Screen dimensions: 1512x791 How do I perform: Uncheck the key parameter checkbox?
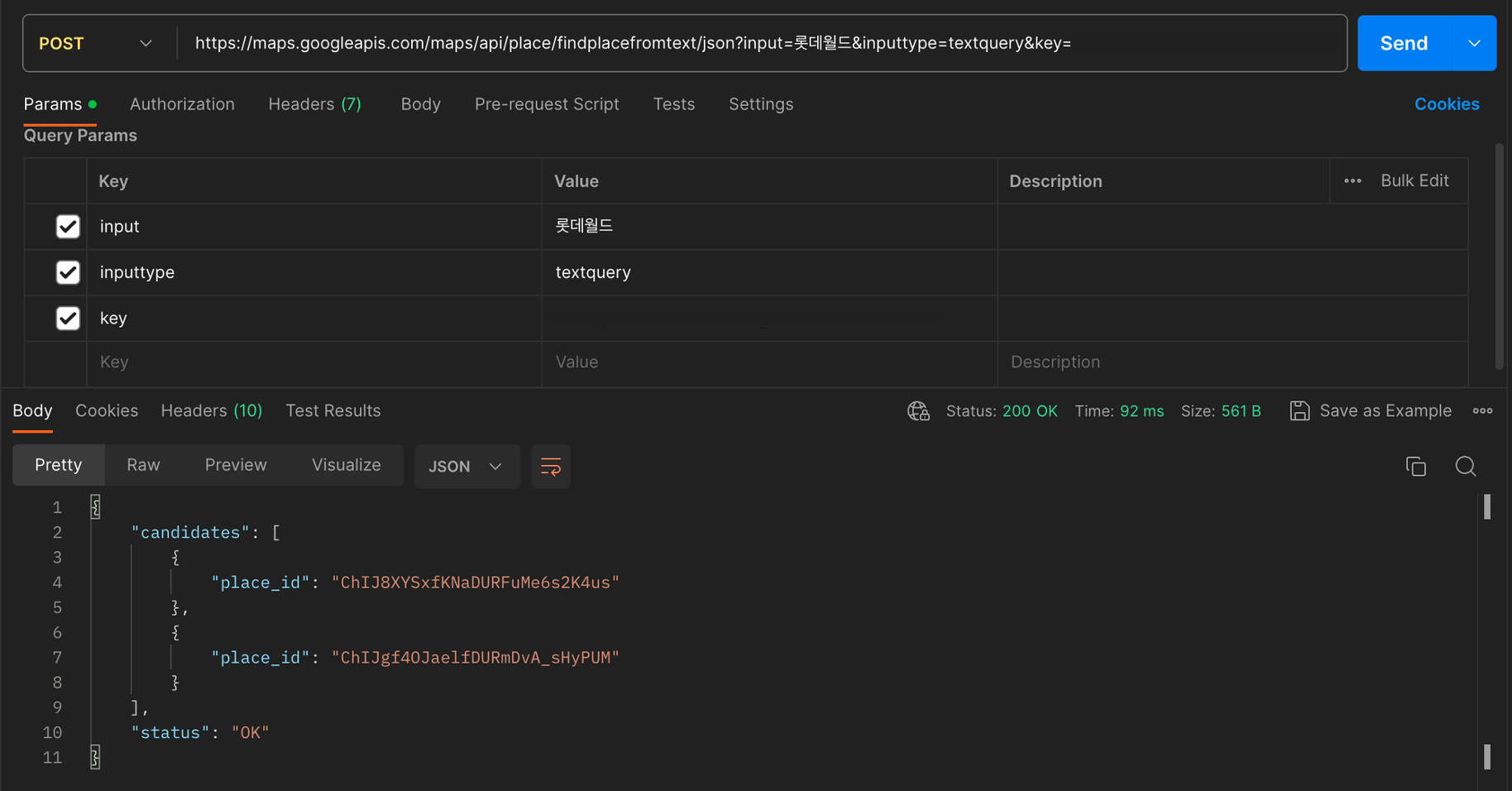tap(68, 319)
